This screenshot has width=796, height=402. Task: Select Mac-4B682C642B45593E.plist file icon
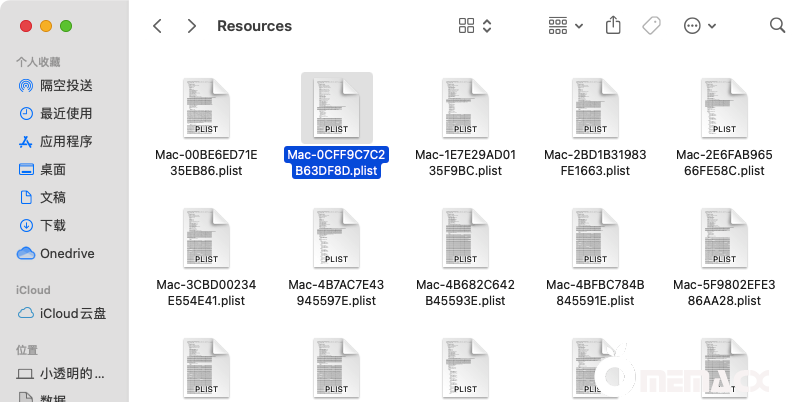pos(466,237)
